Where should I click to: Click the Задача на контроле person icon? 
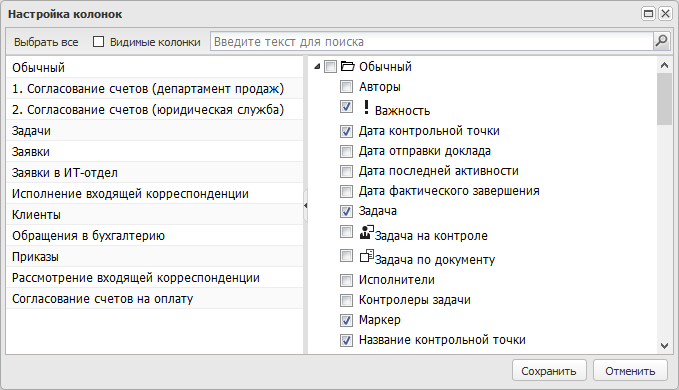(x=366, y=232)
